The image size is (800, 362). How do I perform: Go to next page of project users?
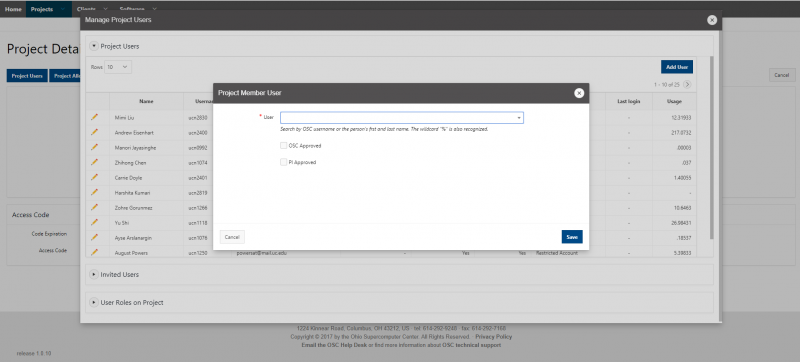(x=687, y=85)
